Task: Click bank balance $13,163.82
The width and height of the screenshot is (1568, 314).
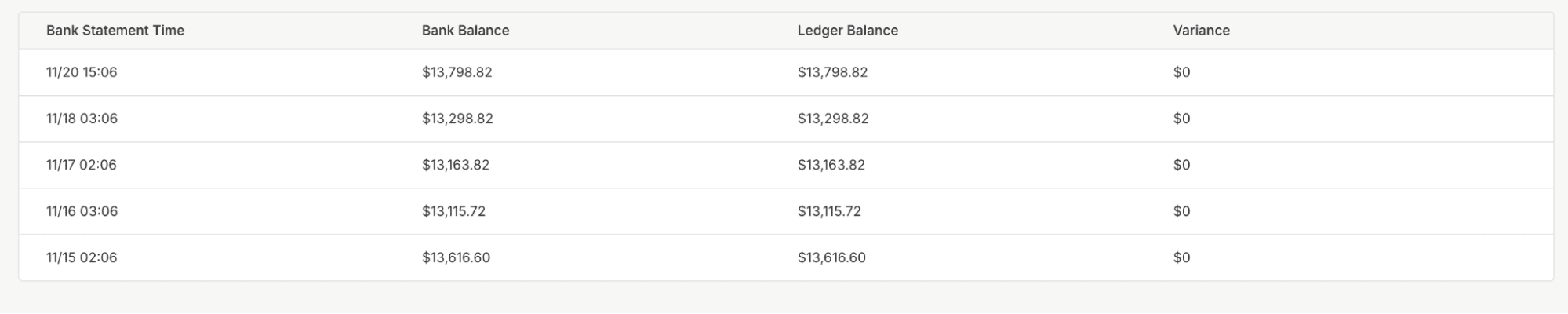Action: pyautogui.click(x=455, y=165)
